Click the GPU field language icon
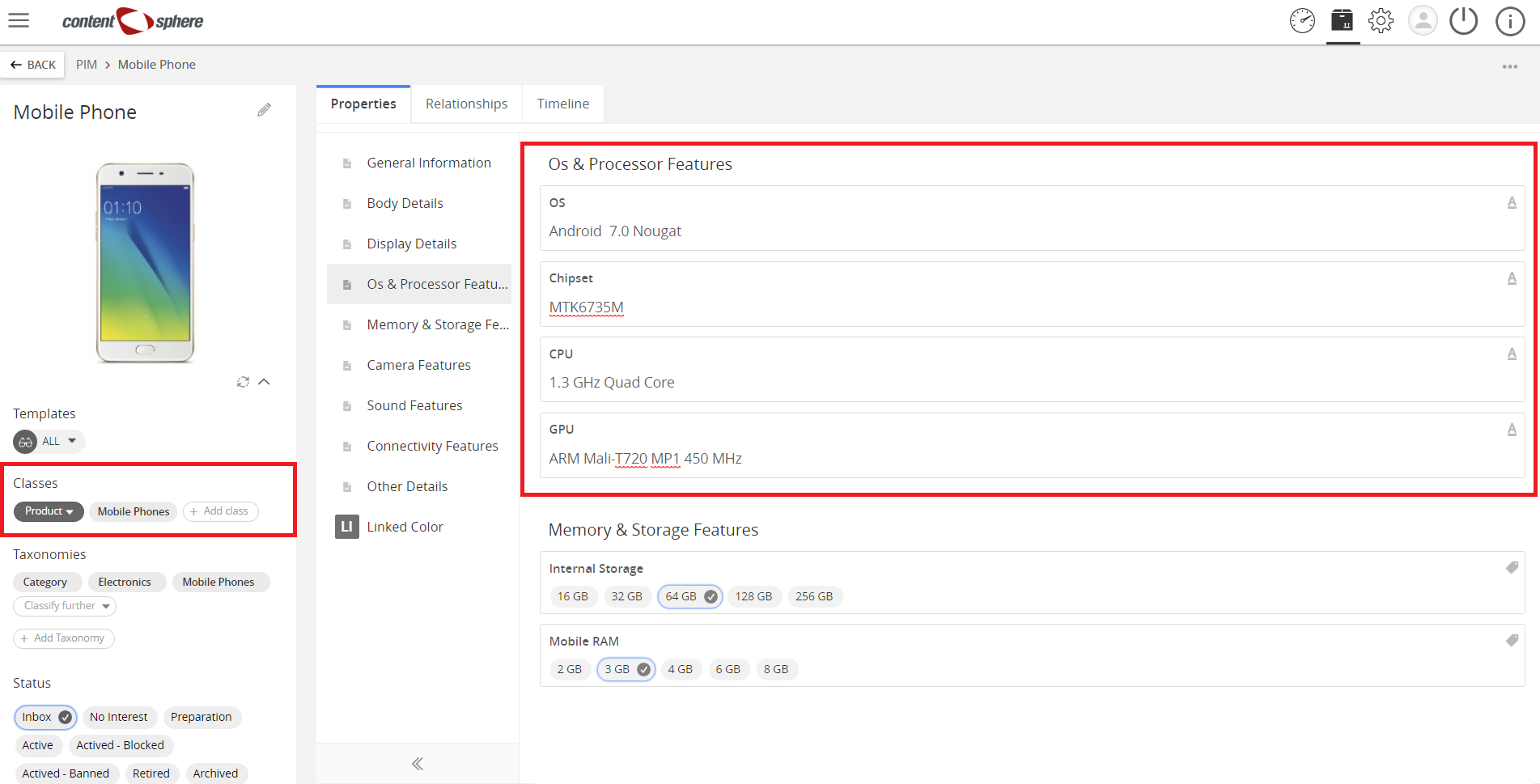Image resolution: width=1540 pixels, height=784 pixels. (x=1512, y=430)
